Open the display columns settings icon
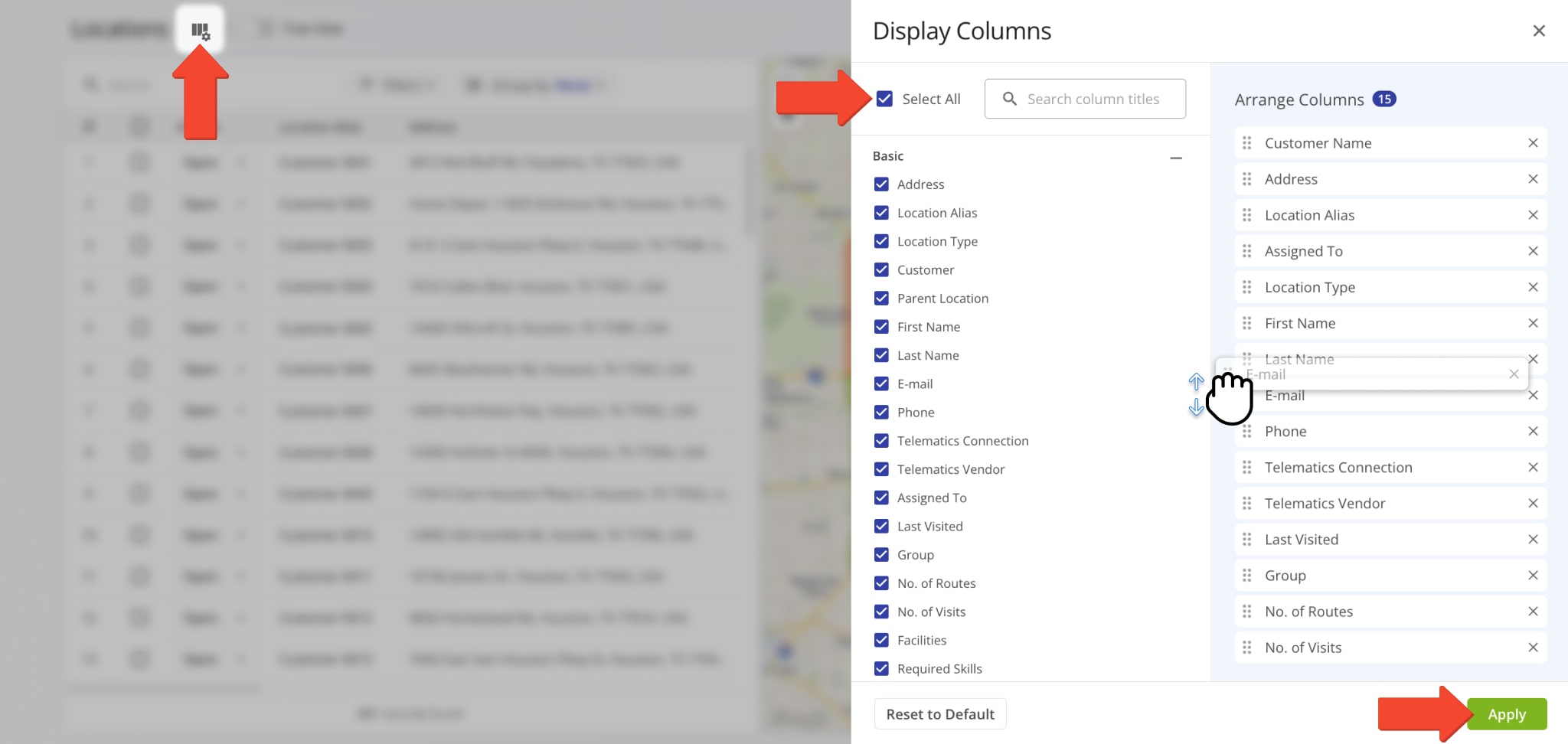Image resolution: width=1568 pixels, height=744 pixels. [x=200, y=31]
